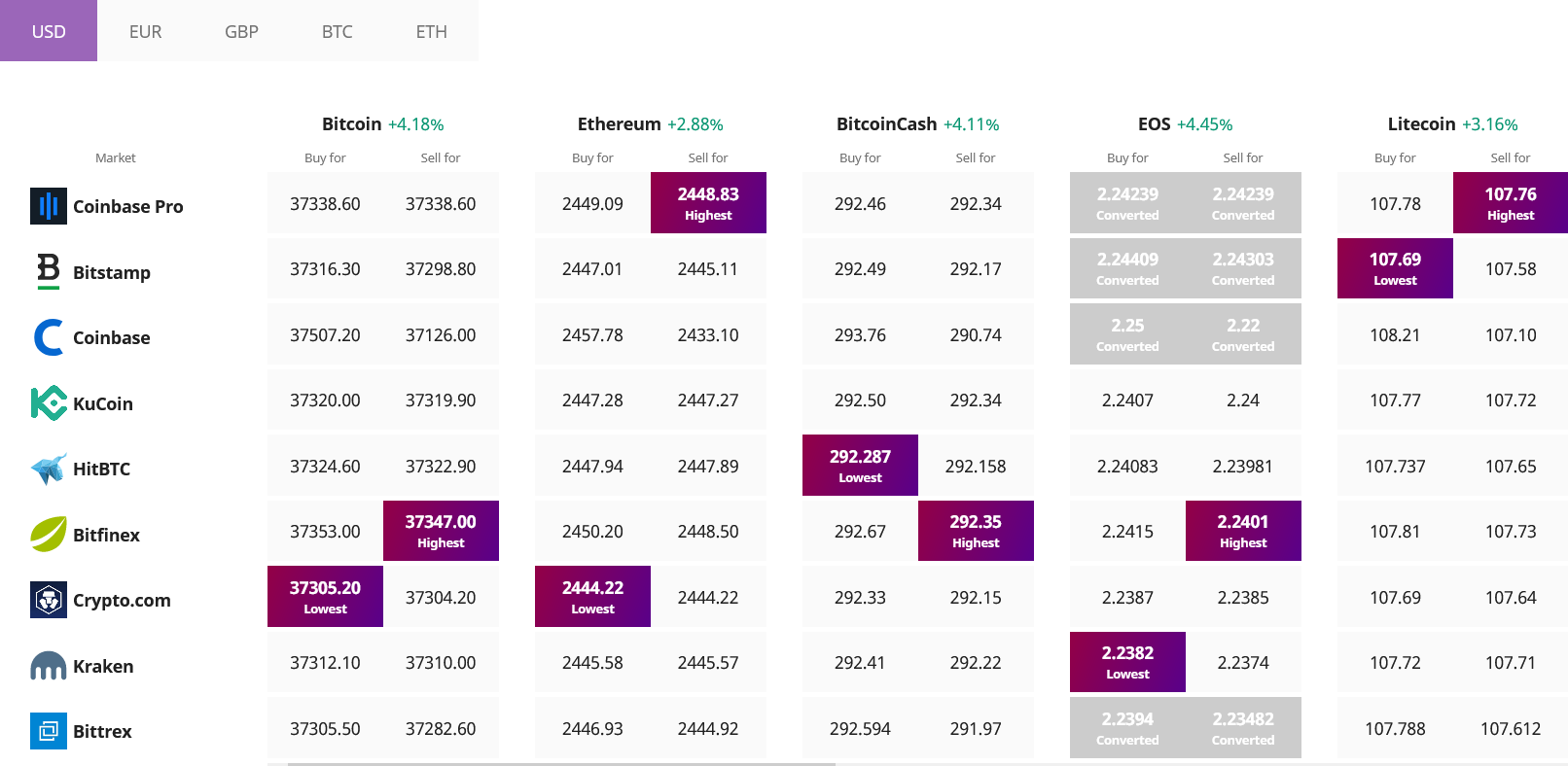1568x766 pixels.
Task: Click the Ethereum column heading
Action: click(620, 123)
